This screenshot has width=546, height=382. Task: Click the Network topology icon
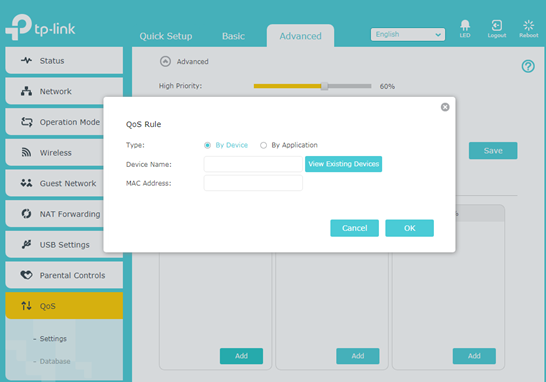pos(26,91)
